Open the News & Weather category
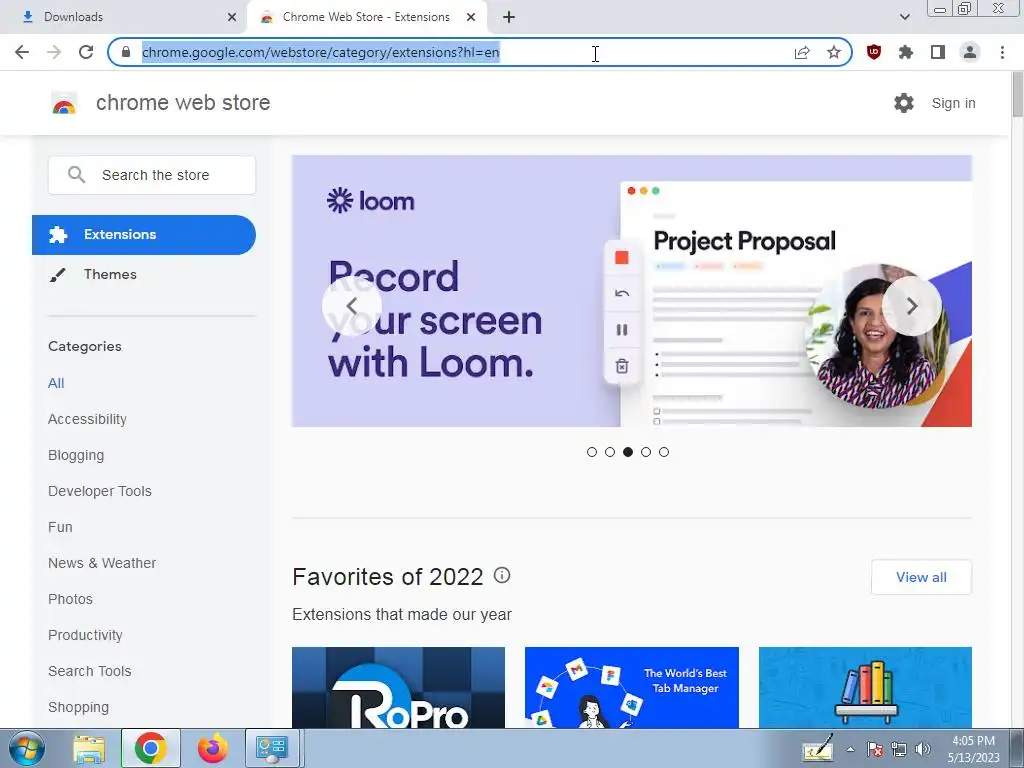 [102, 563]
